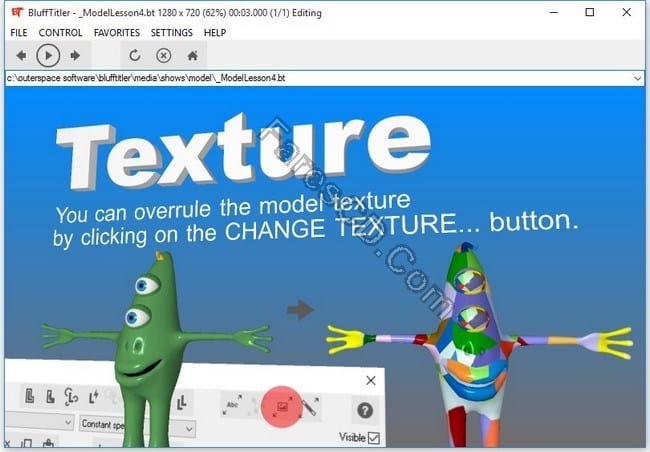The image size is (650, 452).
Task: Go to the next show with forward arrow
Action: (75, 55)
